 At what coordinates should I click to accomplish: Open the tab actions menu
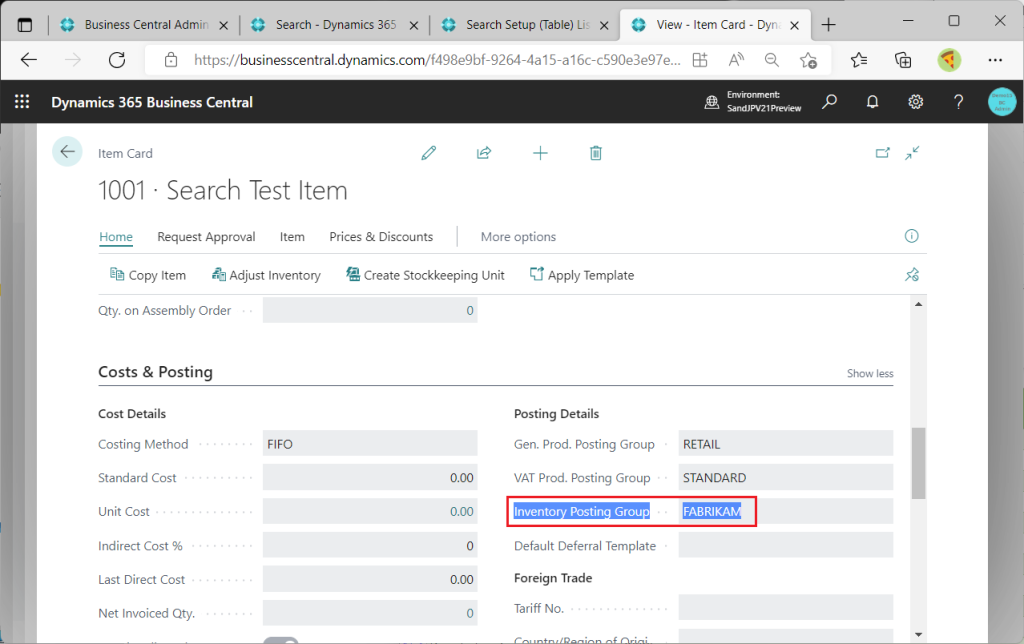[25, 25]
